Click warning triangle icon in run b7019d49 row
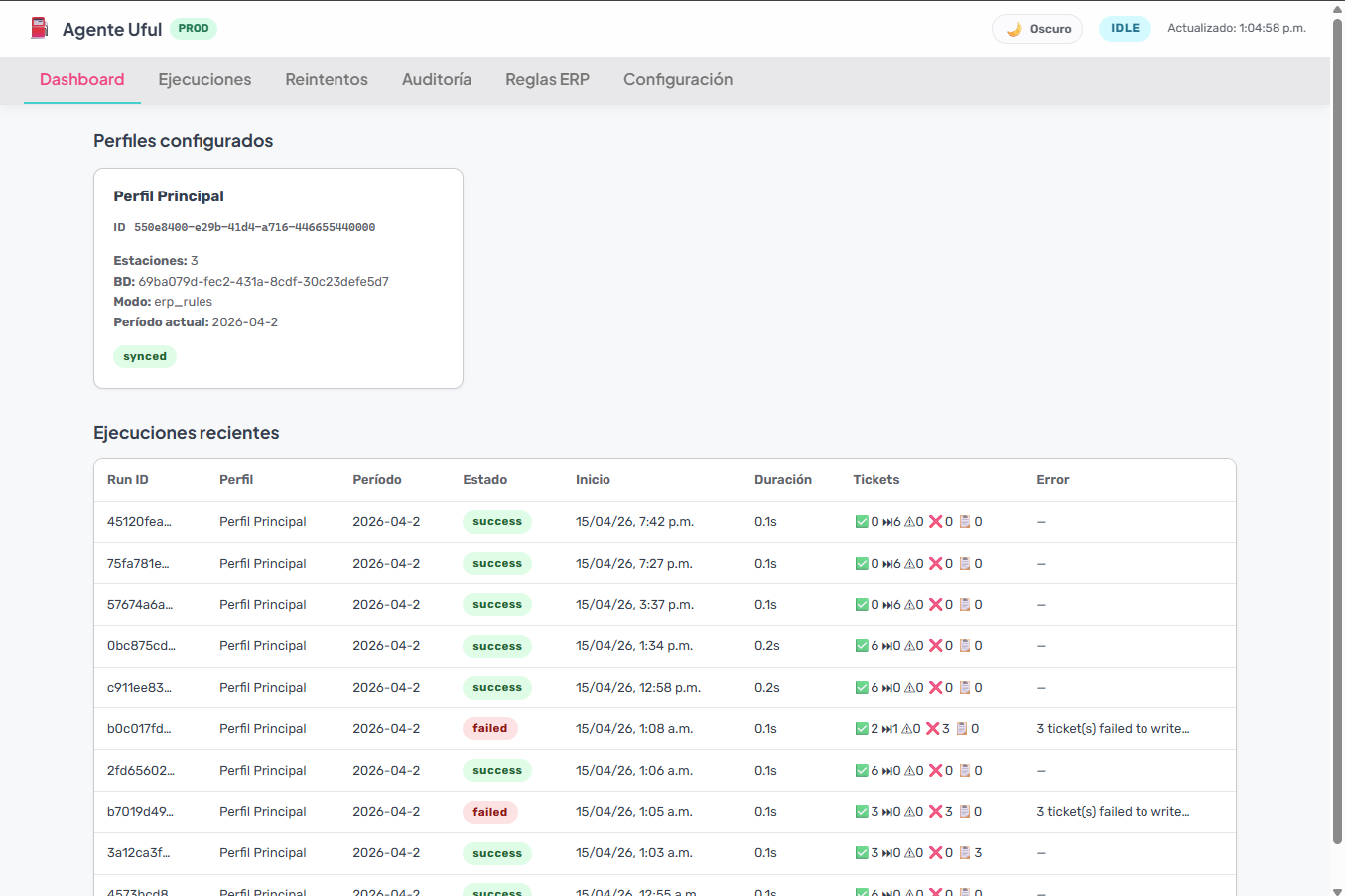The image size is (1345, 896). click(x=909, y=812)
